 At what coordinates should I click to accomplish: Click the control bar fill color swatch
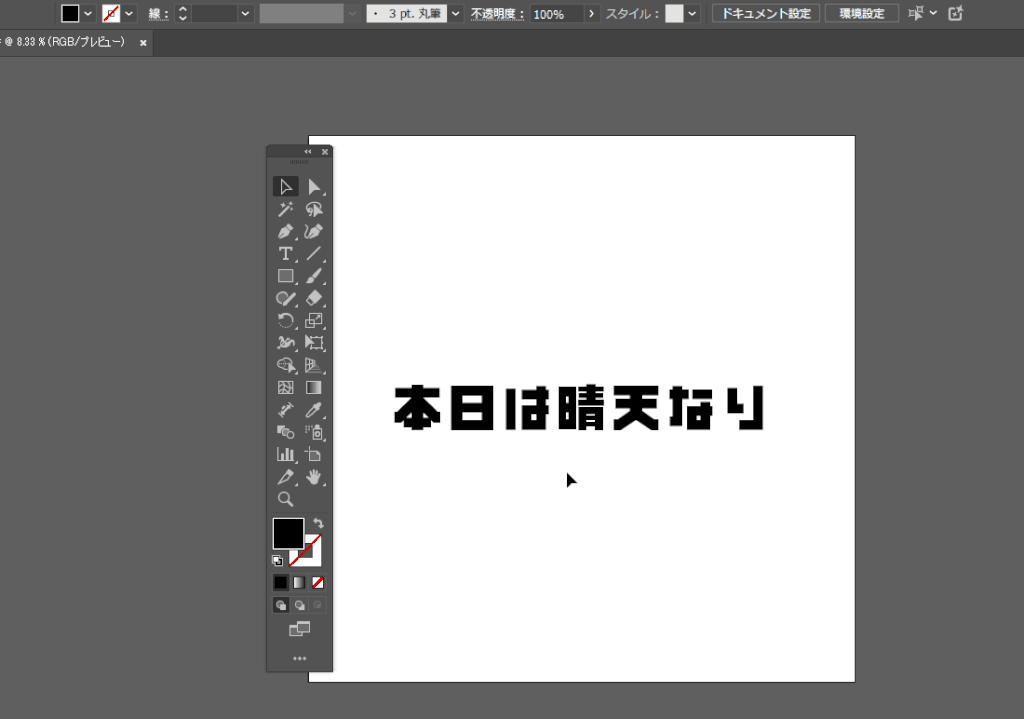[70, 13]
